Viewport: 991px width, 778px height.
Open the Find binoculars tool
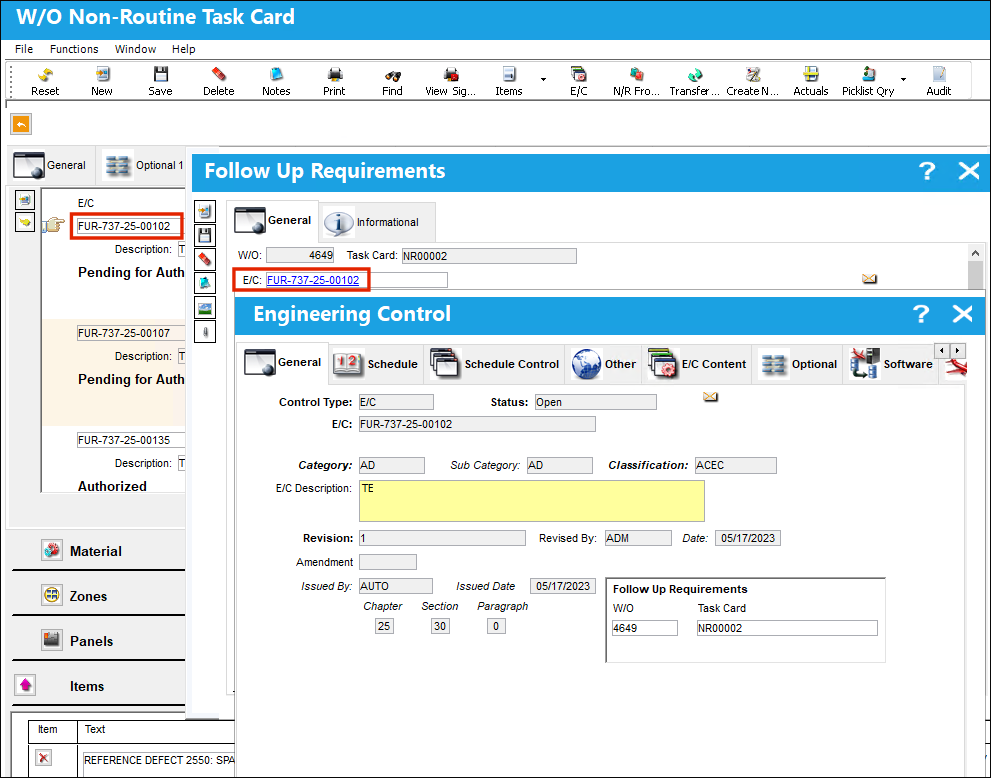[x=392, y=82]
